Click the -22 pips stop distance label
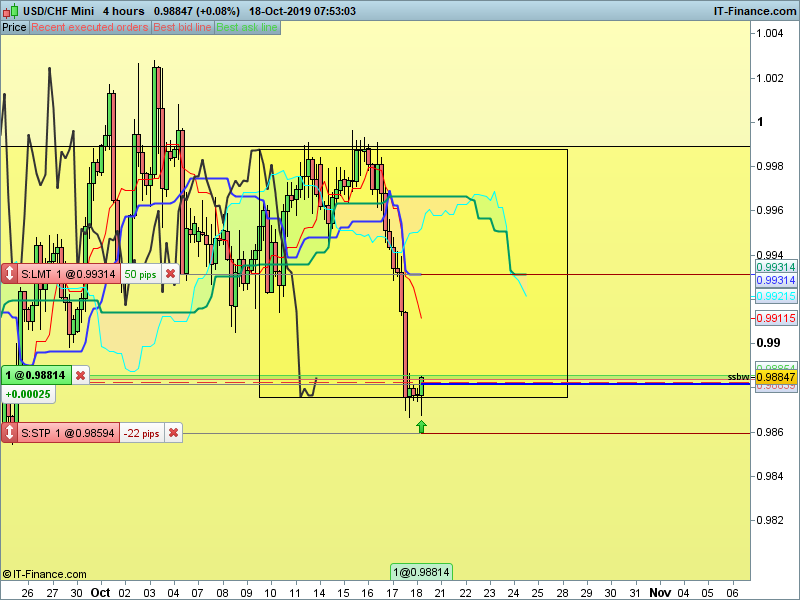Screen dimensions: 800x600 tap(142, 433)
